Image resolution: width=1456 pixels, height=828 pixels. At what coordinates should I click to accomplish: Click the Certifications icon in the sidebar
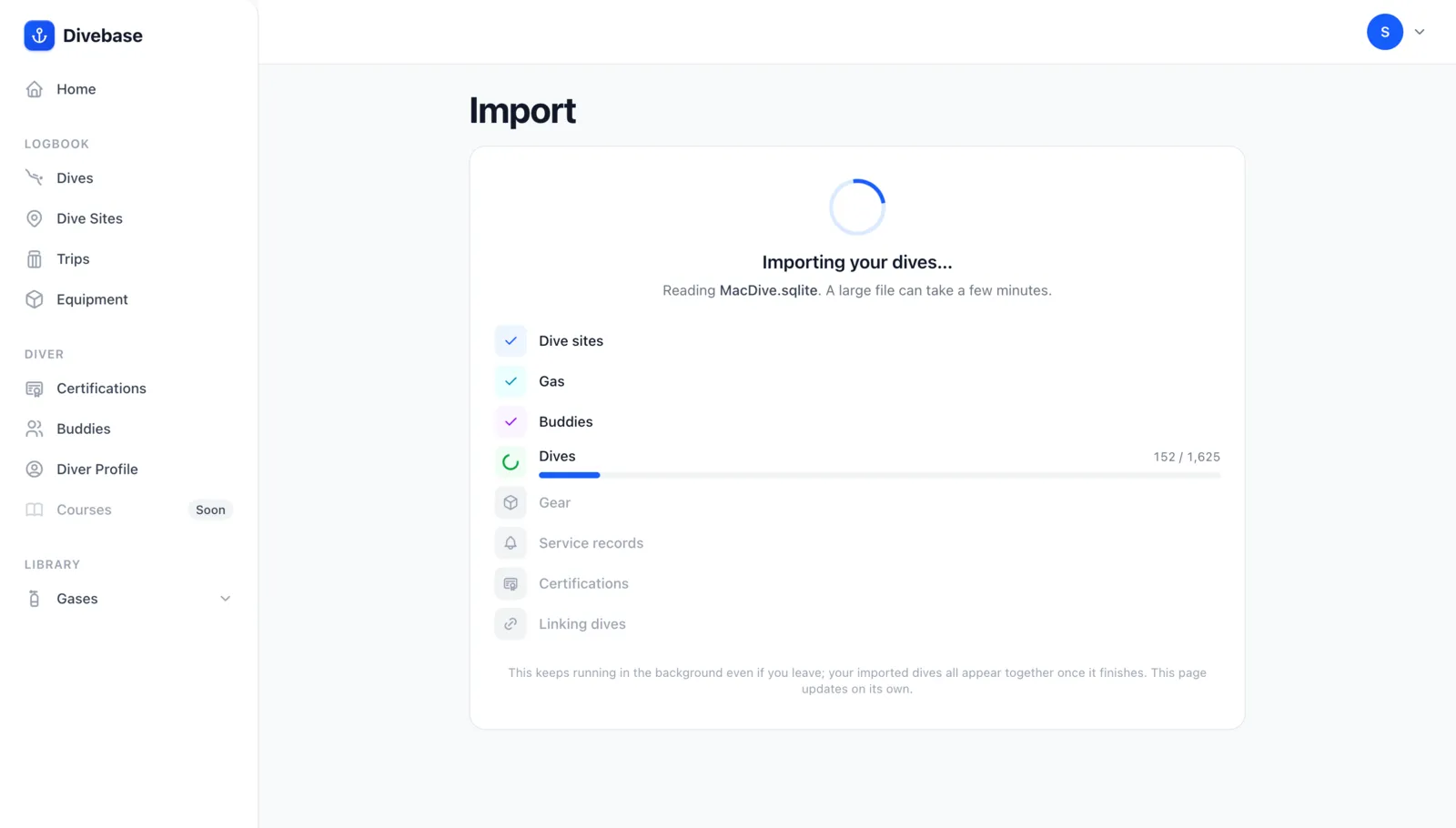click(x=35, y=389)
